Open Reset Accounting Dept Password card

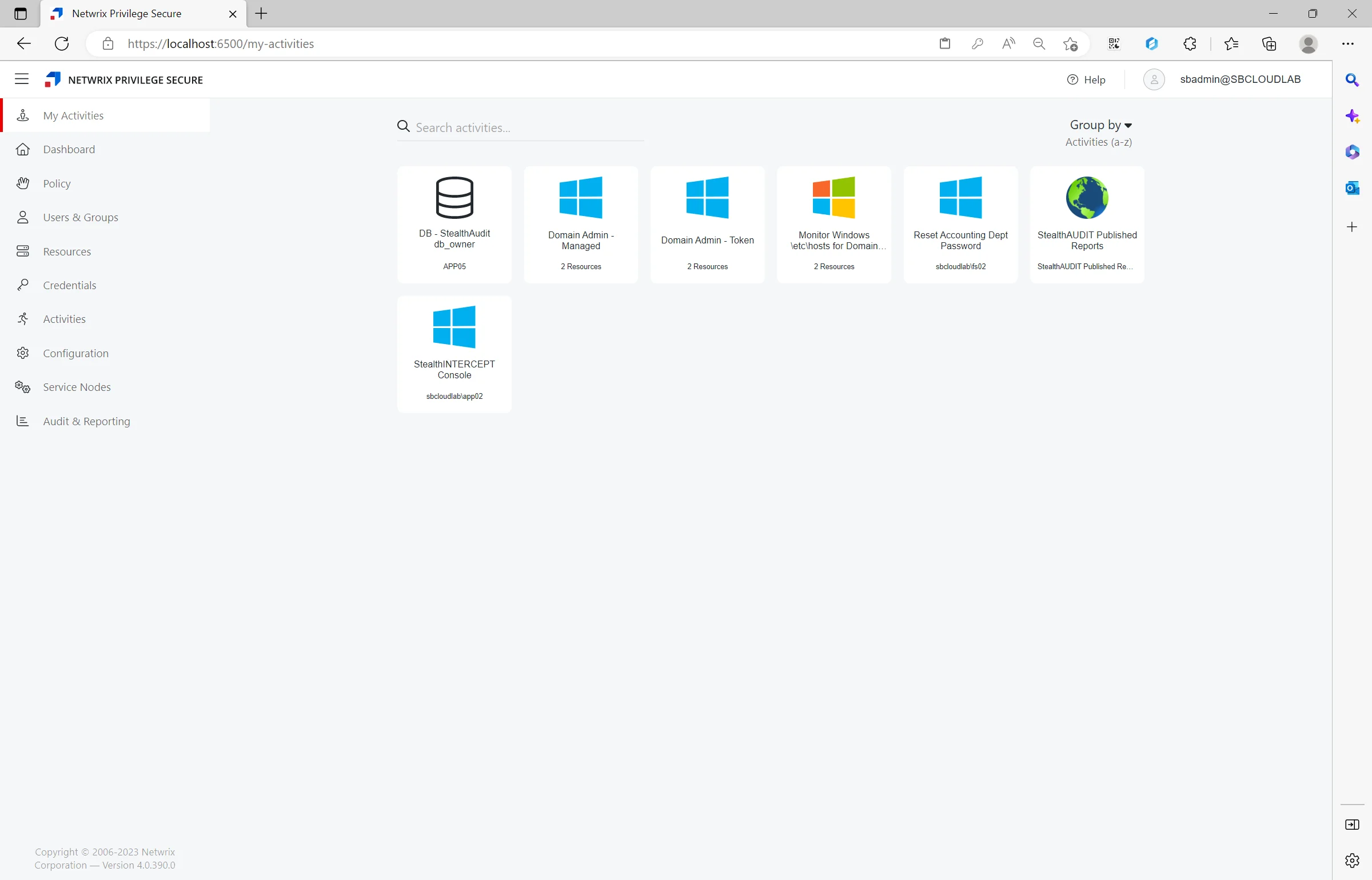coord(960,225)
